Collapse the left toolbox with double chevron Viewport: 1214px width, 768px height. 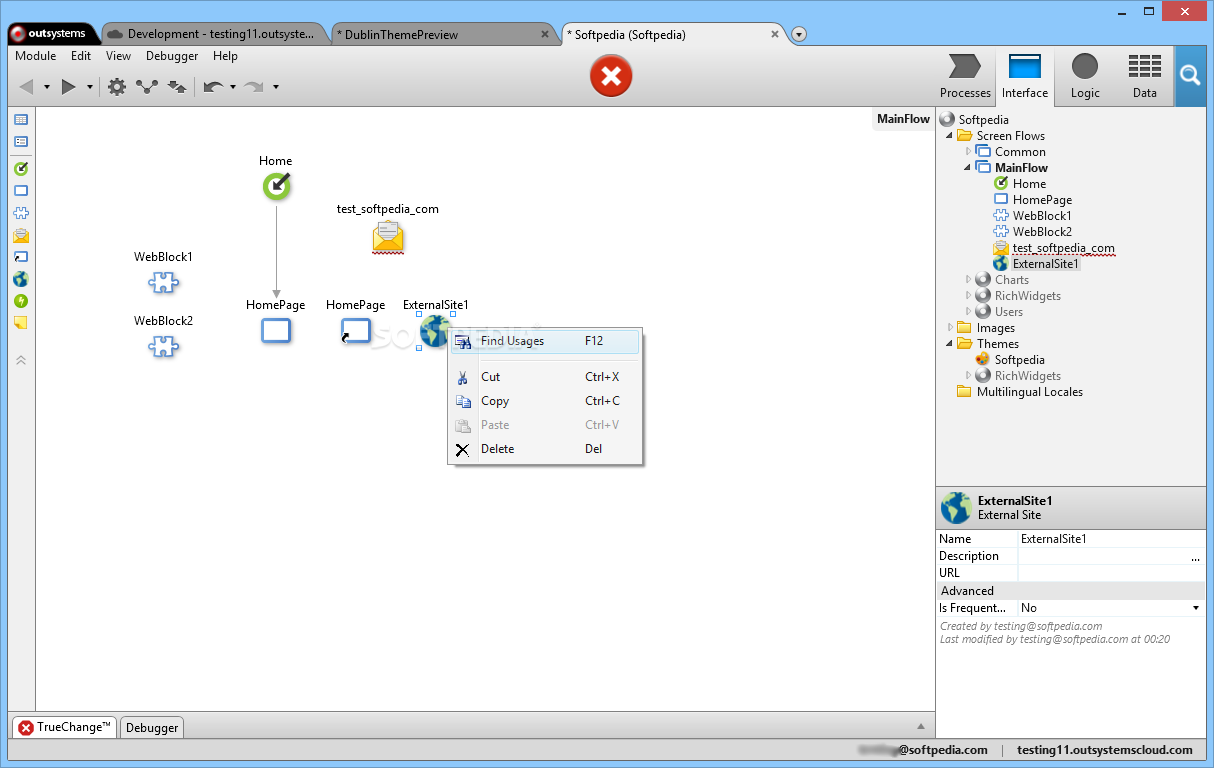click(21, 360)
